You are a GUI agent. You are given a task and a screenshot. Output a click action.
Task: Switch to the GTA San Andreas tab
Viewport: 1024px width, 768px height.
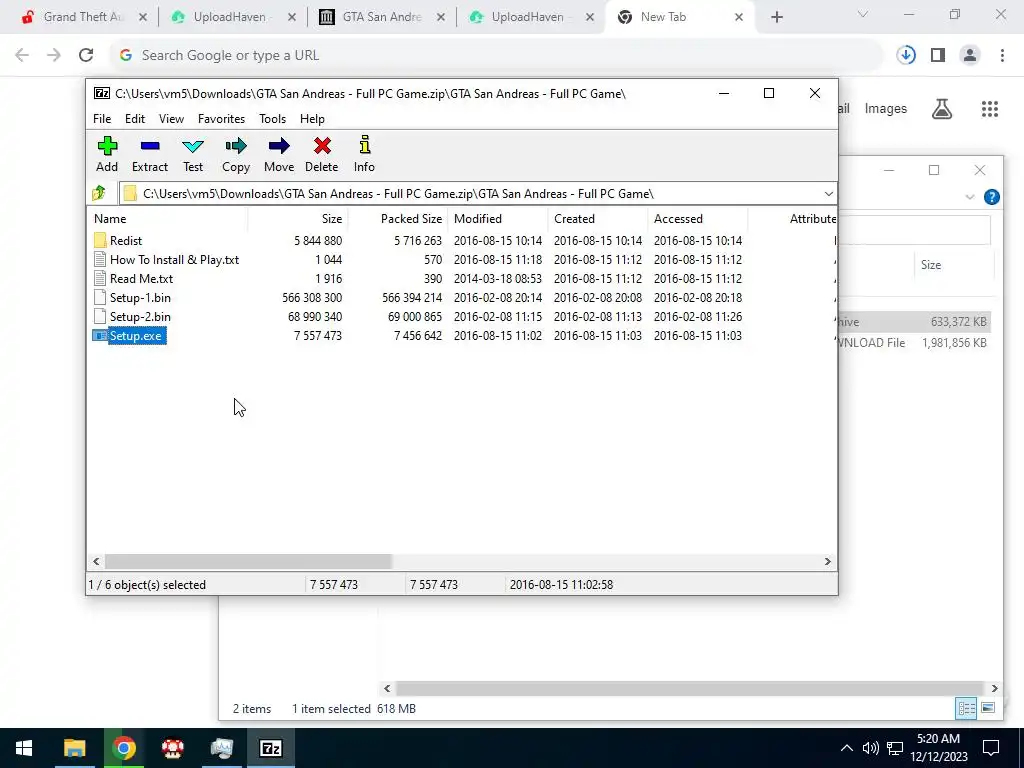click(382, 17)
